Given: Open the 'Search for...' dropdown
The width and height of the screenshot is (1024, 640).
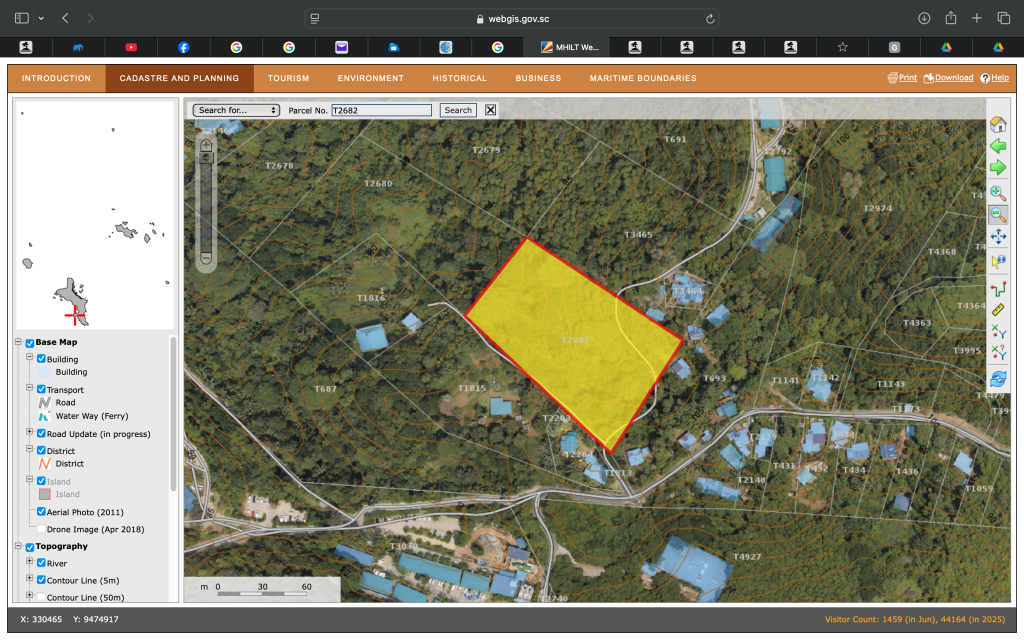Looking at the screenshot, I should [x=236, y=110].
